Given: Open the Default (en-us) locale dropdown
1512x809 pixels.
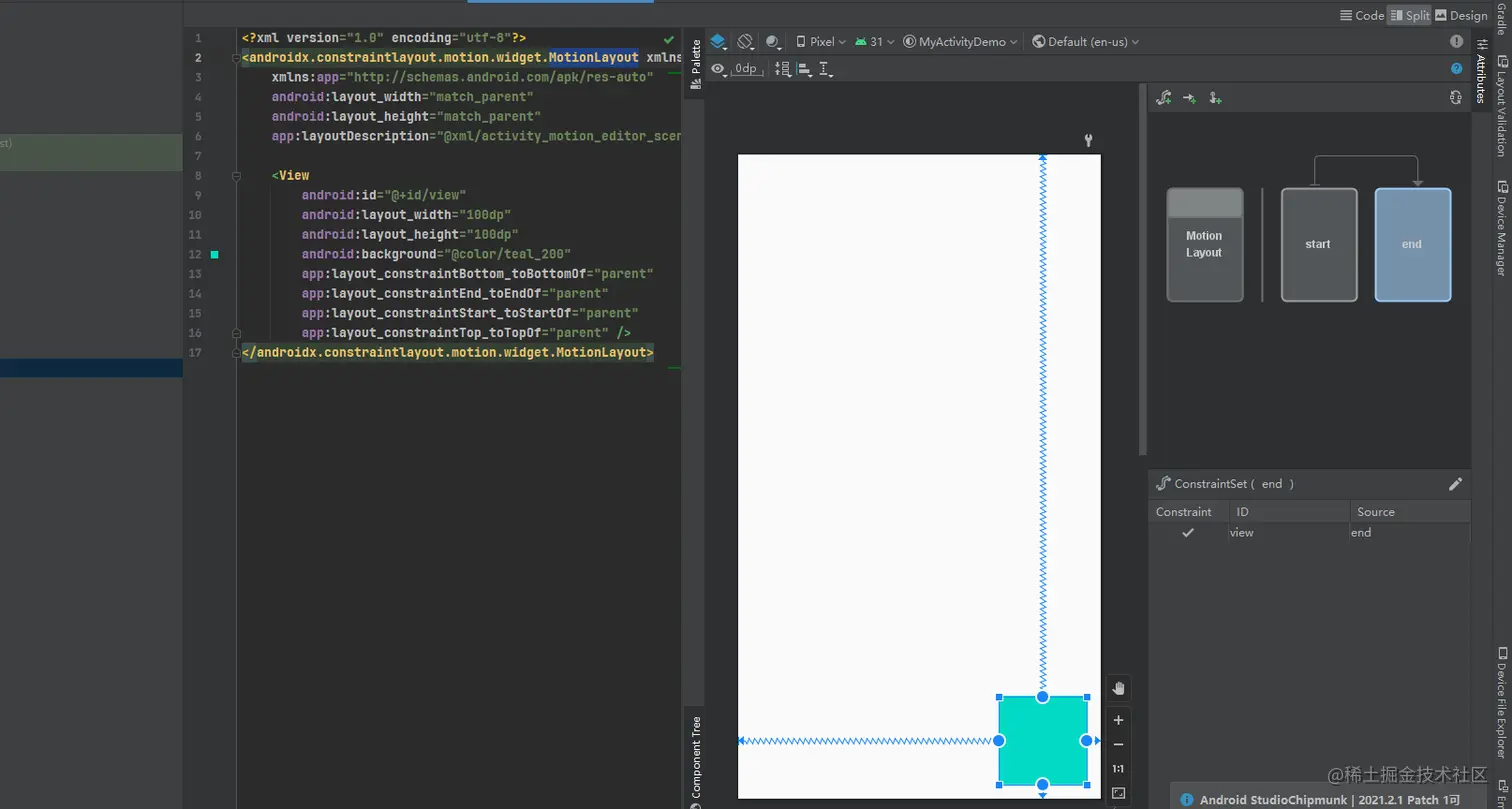Looking at the screenshot, I should pos(1085,42).
